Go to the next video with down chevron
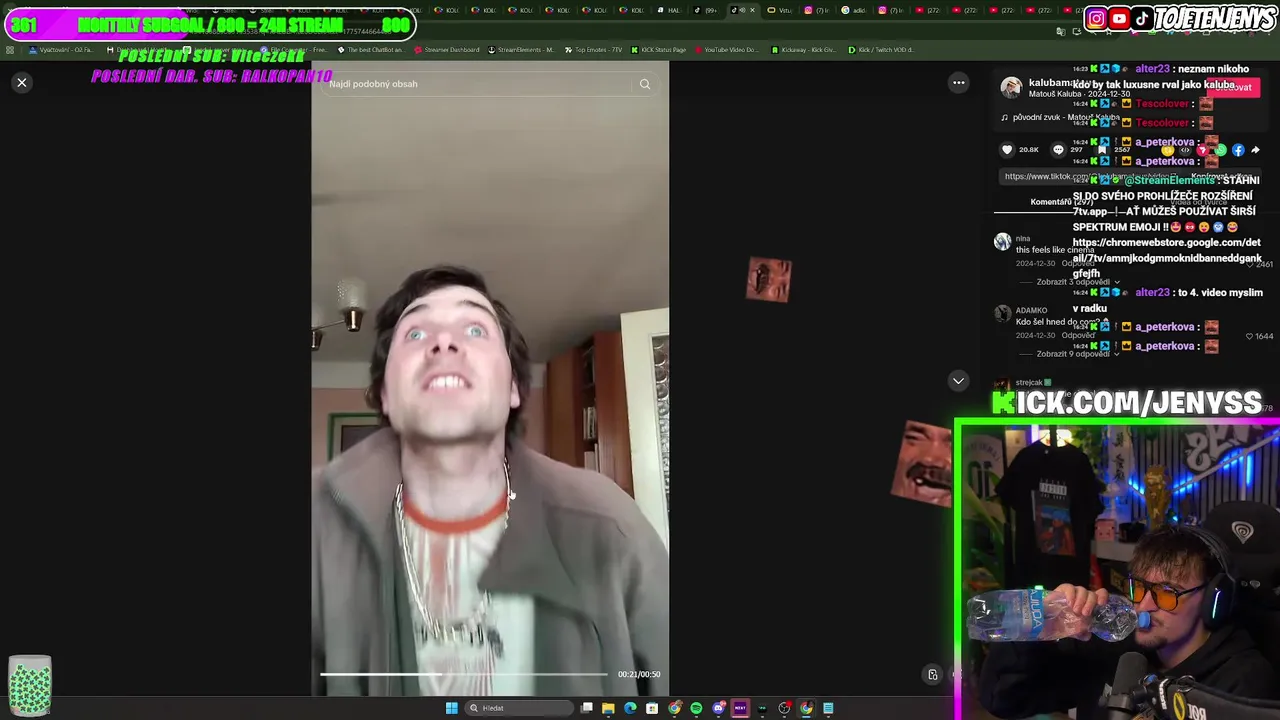Screen dimensions: 1280x720 (958, 381)
